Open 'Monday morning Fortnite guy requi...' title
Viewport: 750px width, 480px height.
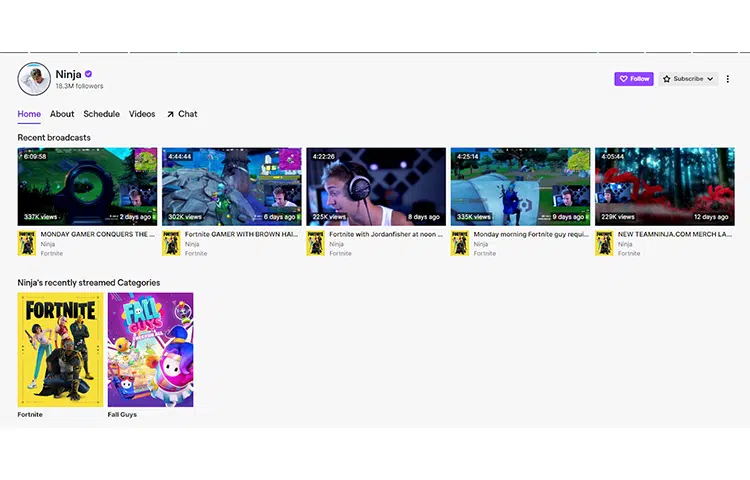[531, 234]
